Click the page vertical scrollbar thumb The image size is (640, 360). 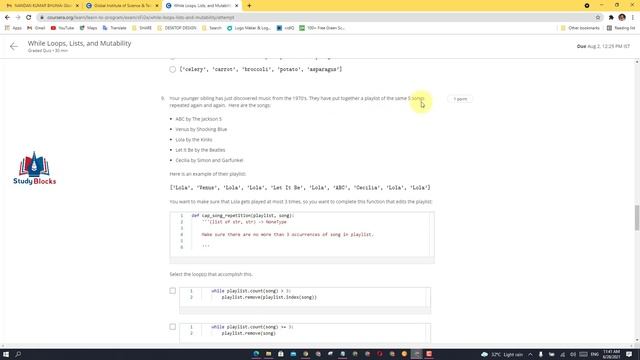pos(637,218)
